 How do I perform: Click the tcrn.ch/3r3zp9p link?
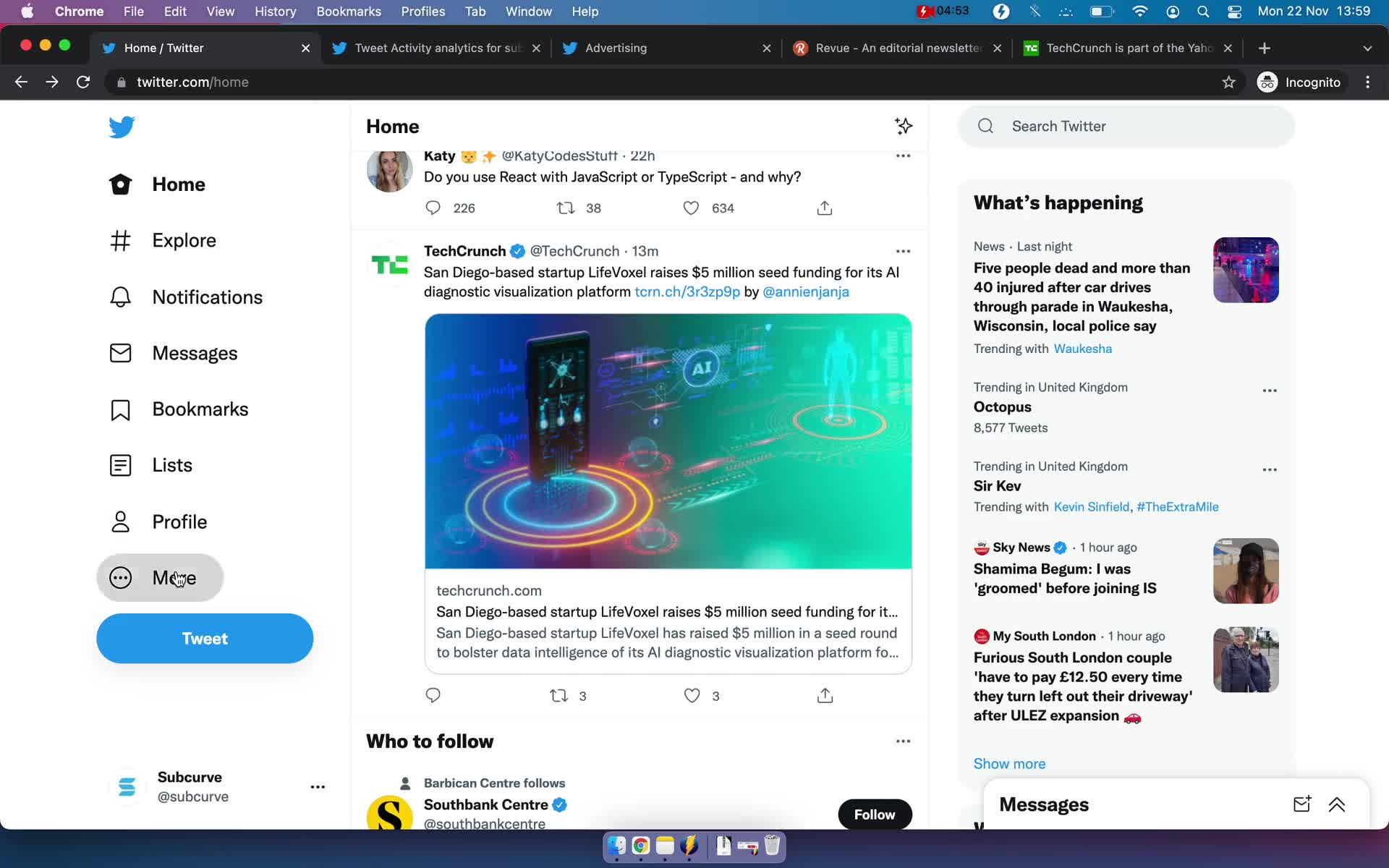click(x=687, y=292)
